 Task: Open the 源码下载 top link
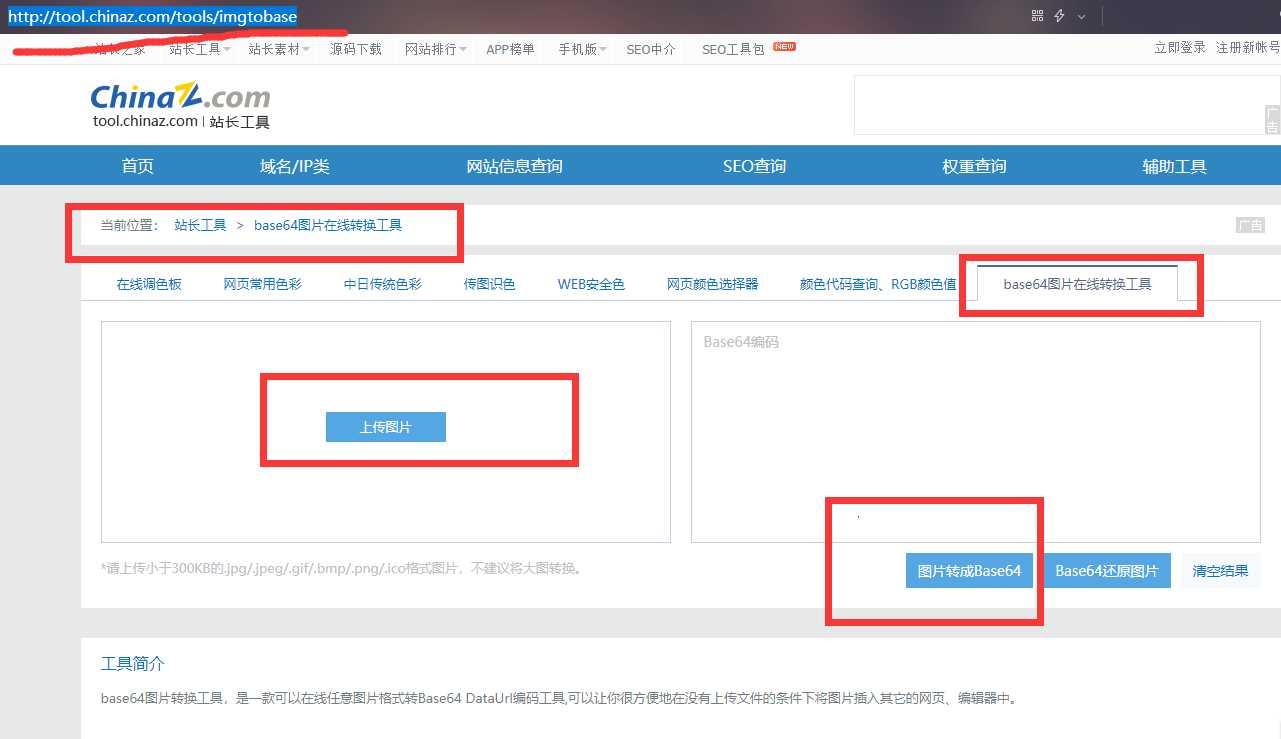click(x=356, y=49)
